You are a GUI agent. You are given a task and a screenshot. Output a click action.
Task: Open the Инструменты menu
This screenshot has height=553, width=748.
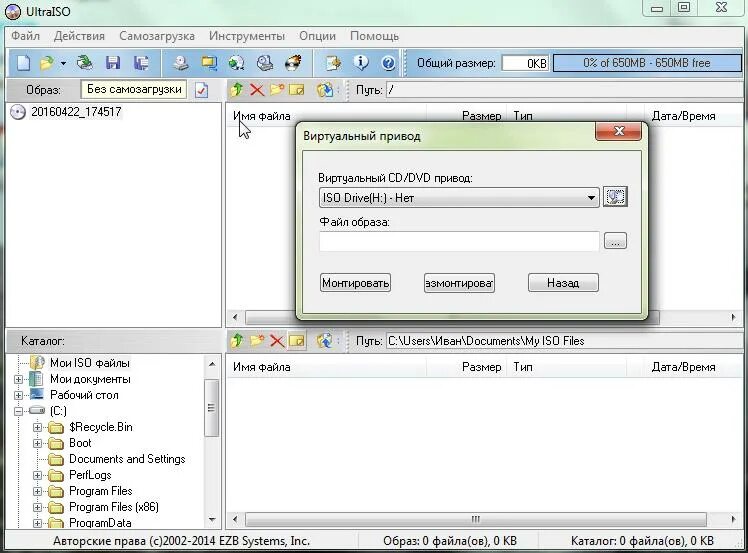tap(247, 36)
